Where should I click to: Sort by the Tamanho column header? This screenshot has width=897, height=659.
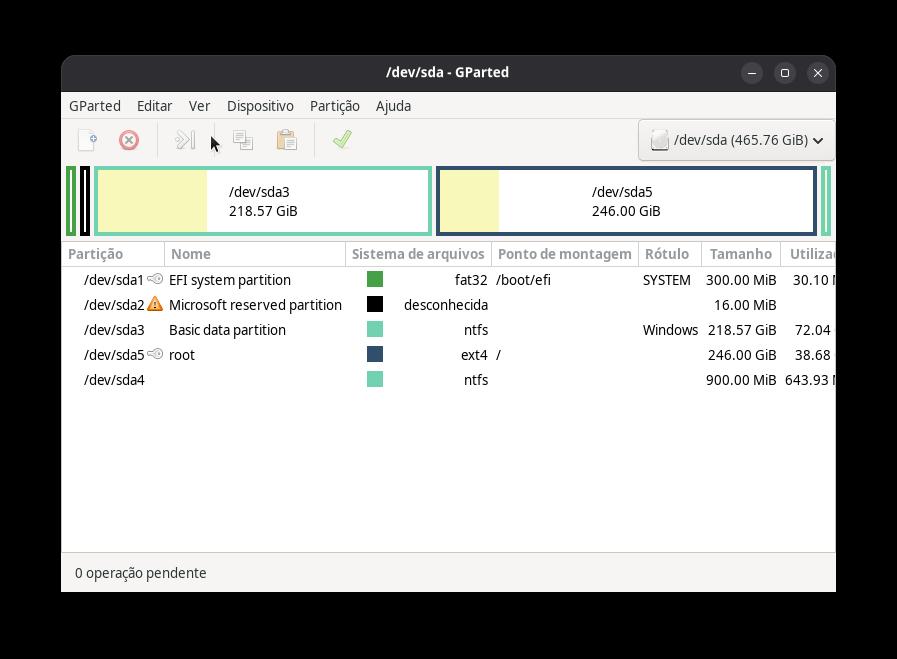pyautogui.click(x=741, y=254)
